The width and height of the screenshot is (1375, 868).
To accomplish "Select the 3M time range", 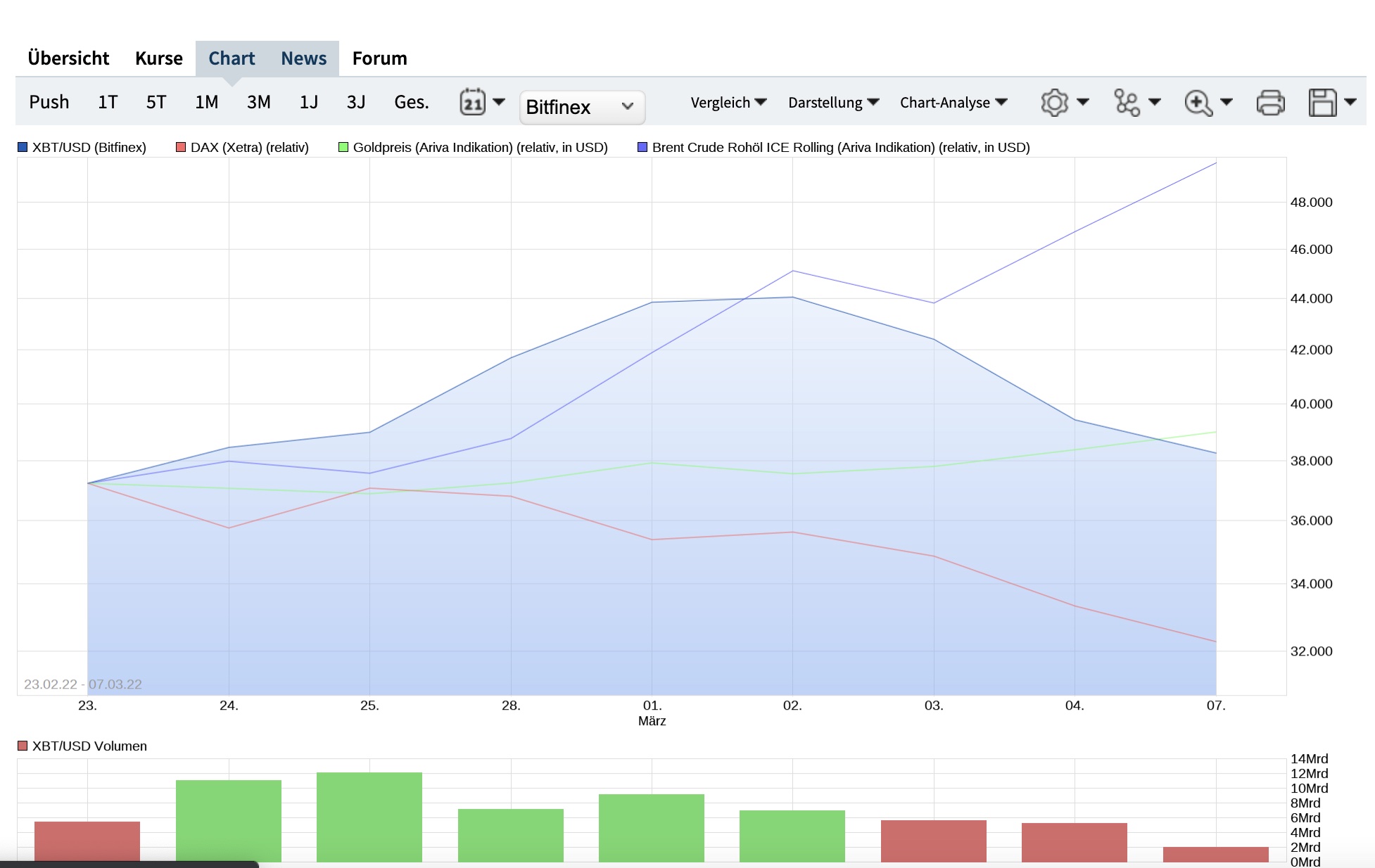I will (x=258, y=103).
